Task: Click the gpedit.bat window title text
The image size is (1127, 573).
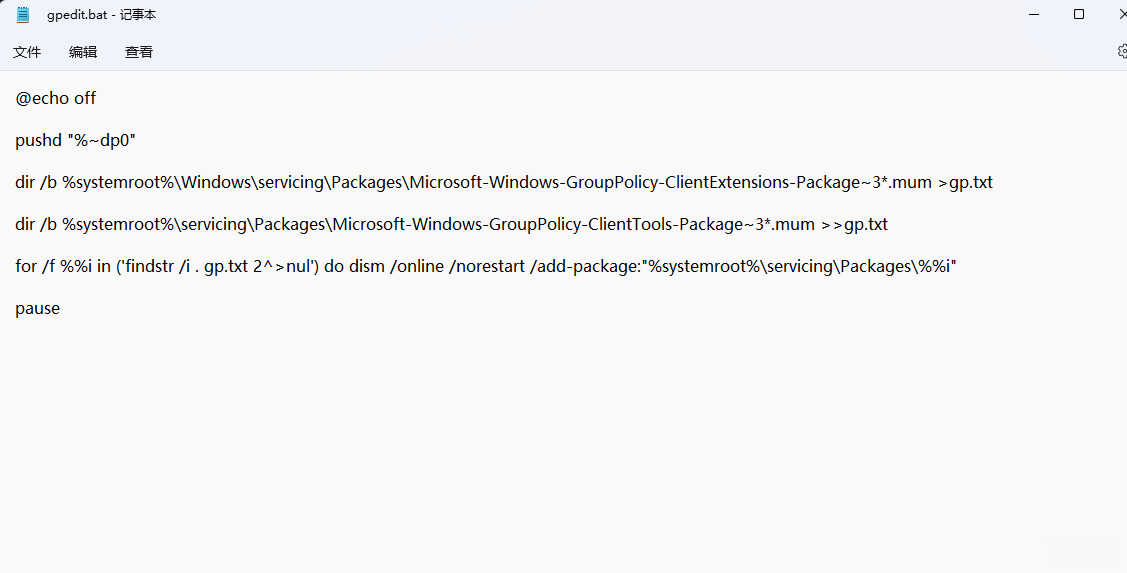Action: (x=101, y=15)
